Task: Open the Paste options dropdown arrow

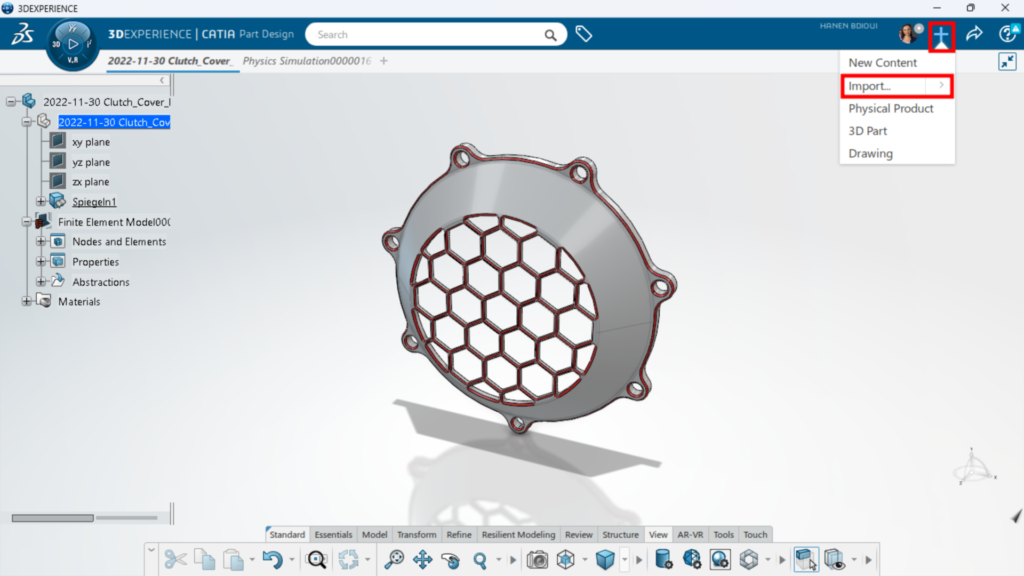Action: point(252,560)
